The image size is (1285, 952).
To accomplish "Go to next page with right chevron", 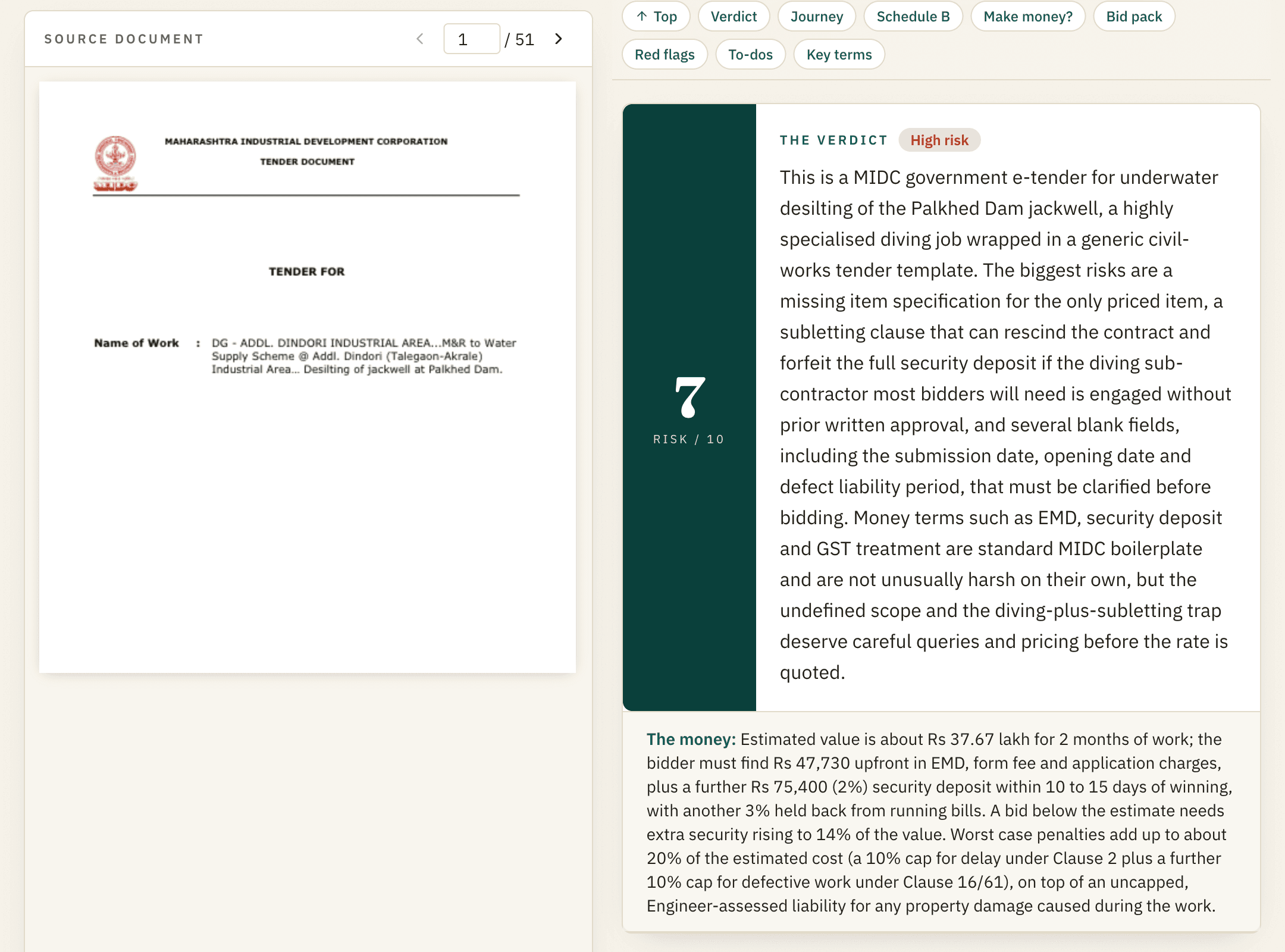I will coord(559,39).
